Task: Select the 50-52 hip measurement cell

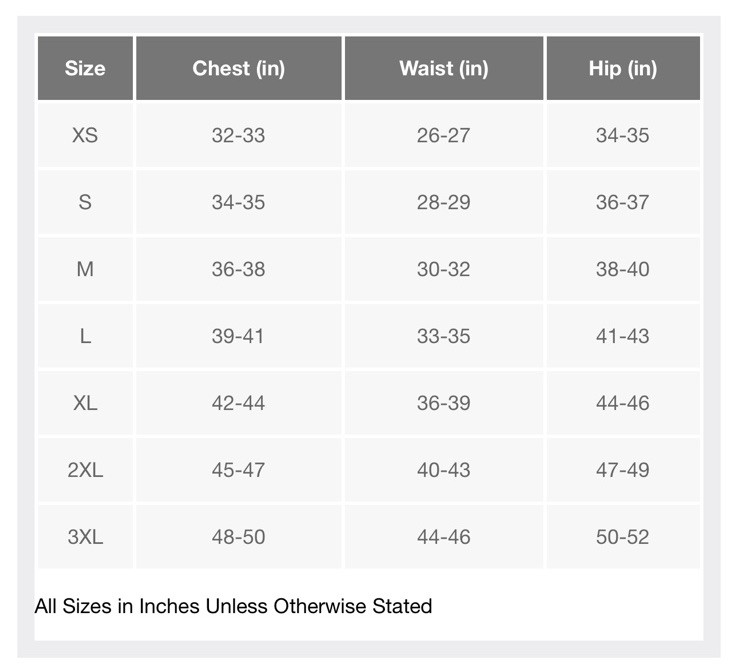Action: [622, 537]
